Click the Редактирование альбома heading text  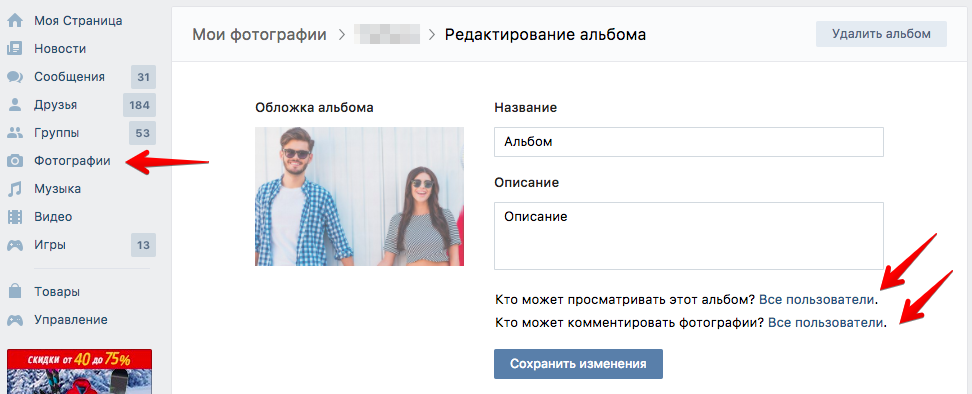[x=546, y=35]
